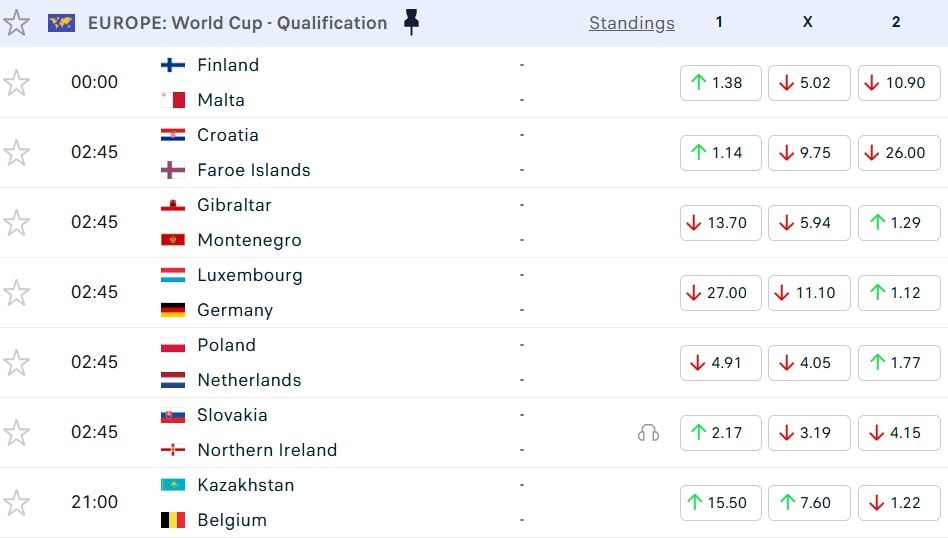Select home odds 4.91 for Poland
Image resolution: width=948 pixels, height=538 pixels.
[720, 363]
